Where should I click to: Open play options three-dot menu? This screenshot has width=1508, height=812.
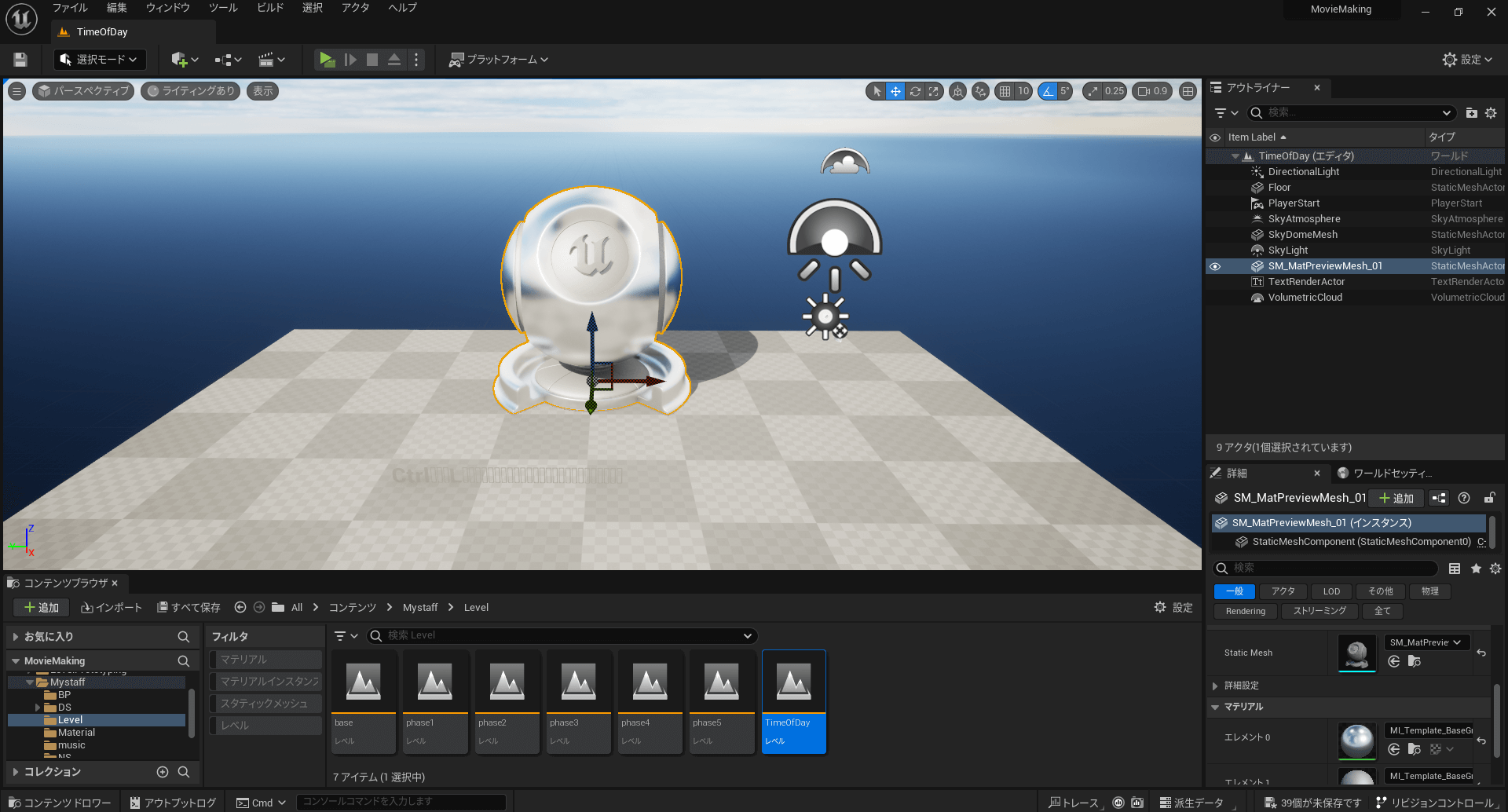click(x=416, y=60)
